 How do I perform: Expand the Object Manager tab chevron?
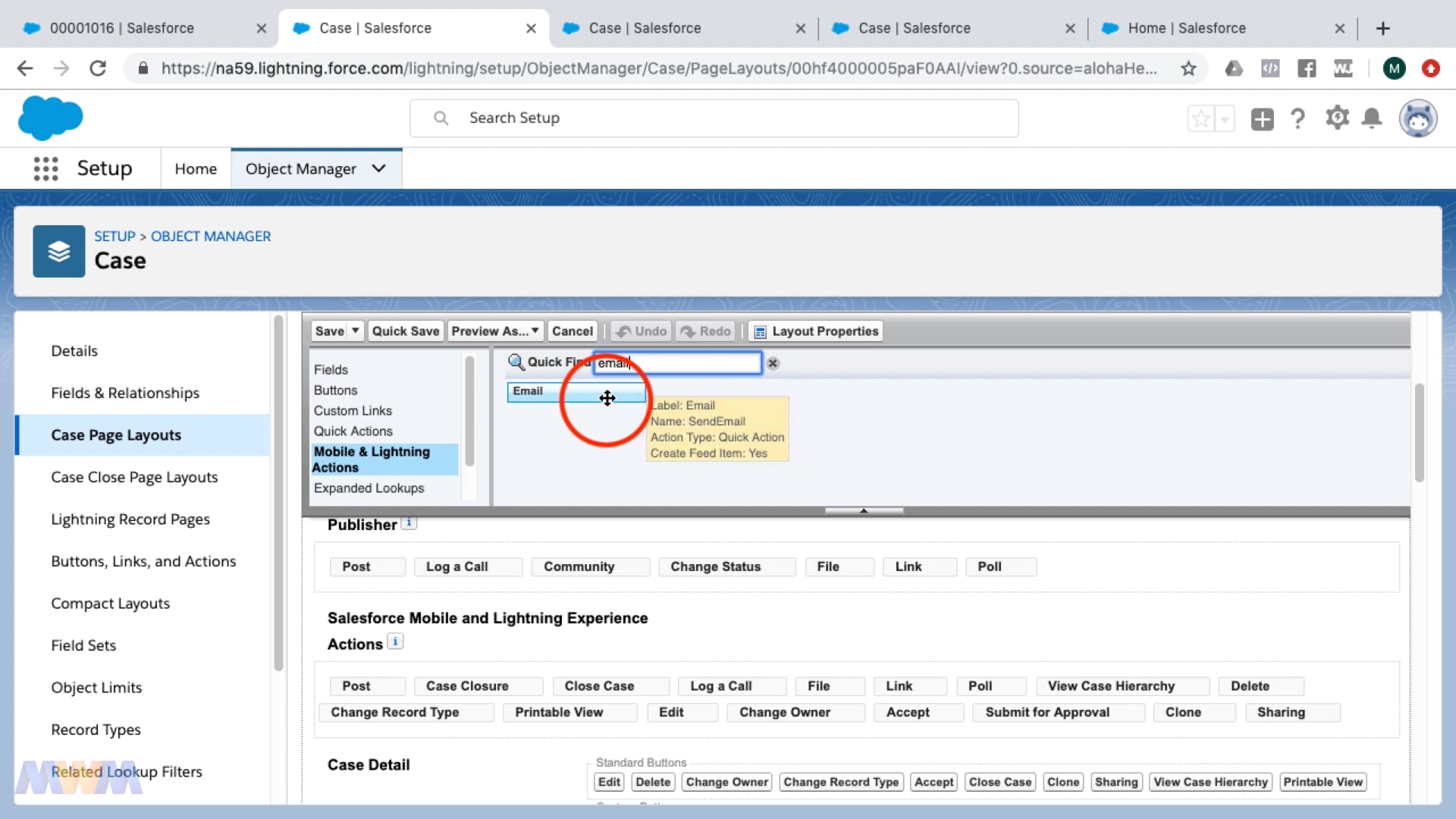[379, 168]
